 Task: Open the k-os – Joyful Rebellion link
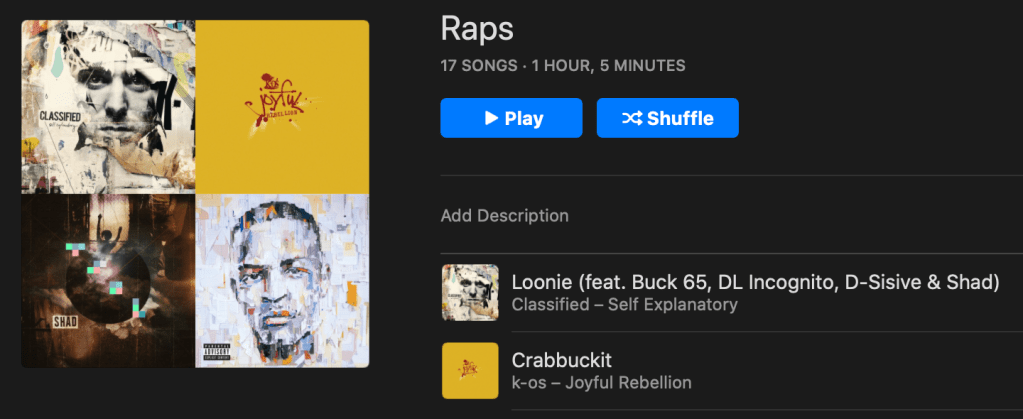pyautogui.click(x=601, y=383)
